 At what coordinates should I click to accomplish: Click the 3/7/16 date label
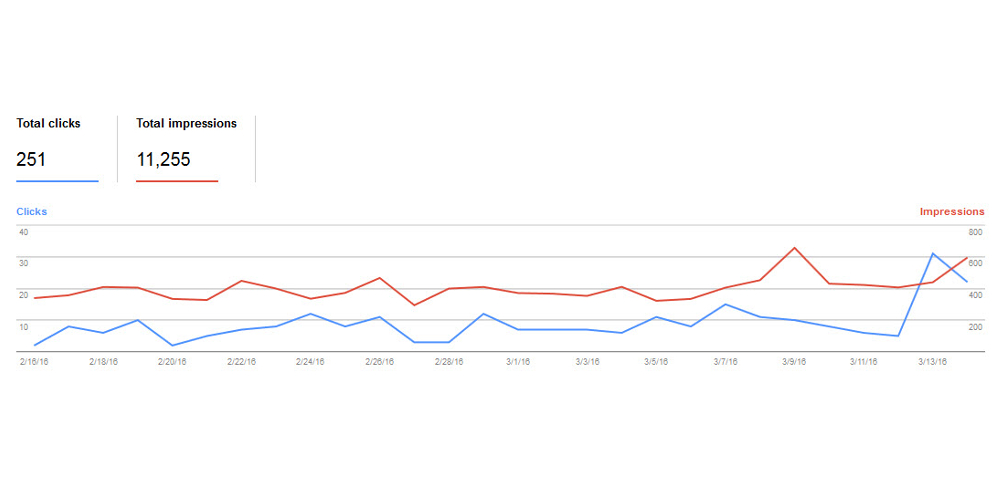[726, 362]
